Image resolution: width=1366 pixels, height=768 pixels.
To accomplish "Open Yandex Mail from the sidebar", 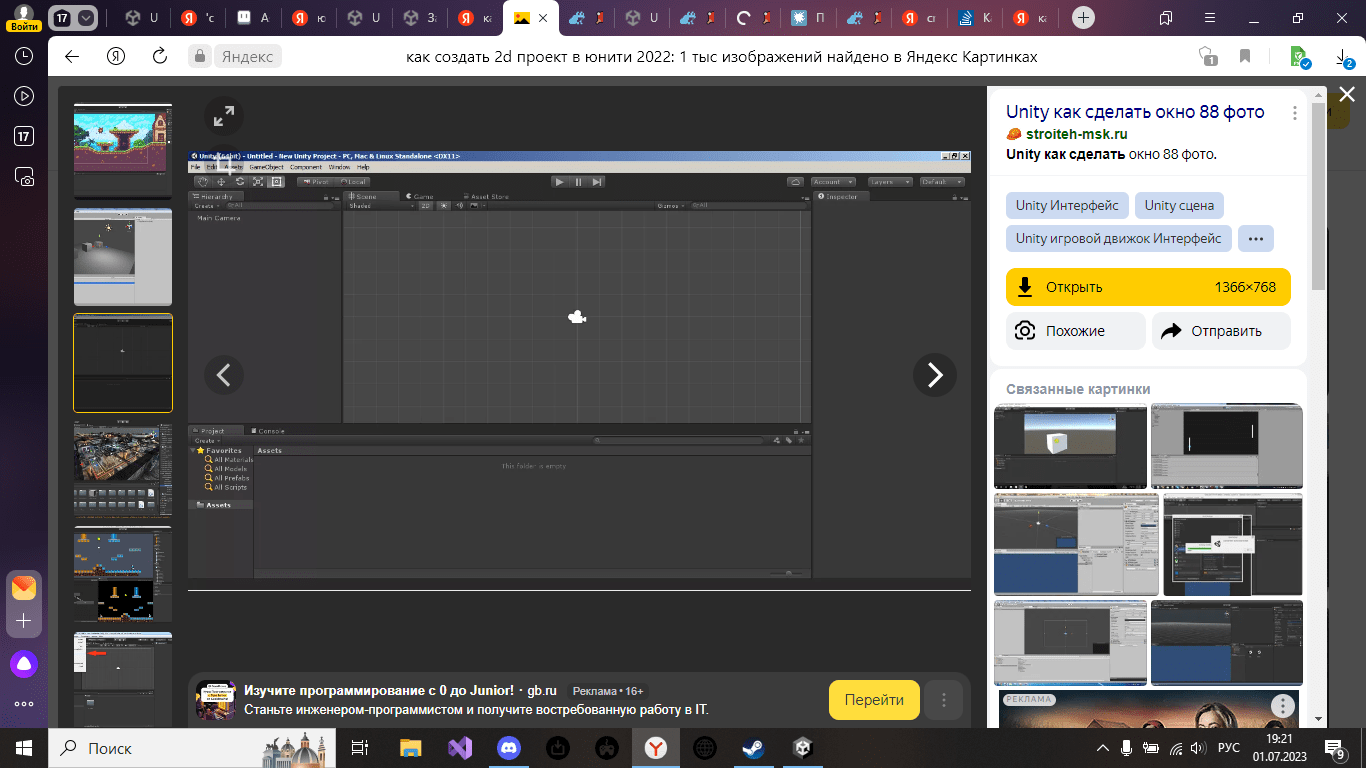I will (x=24, y=587).
